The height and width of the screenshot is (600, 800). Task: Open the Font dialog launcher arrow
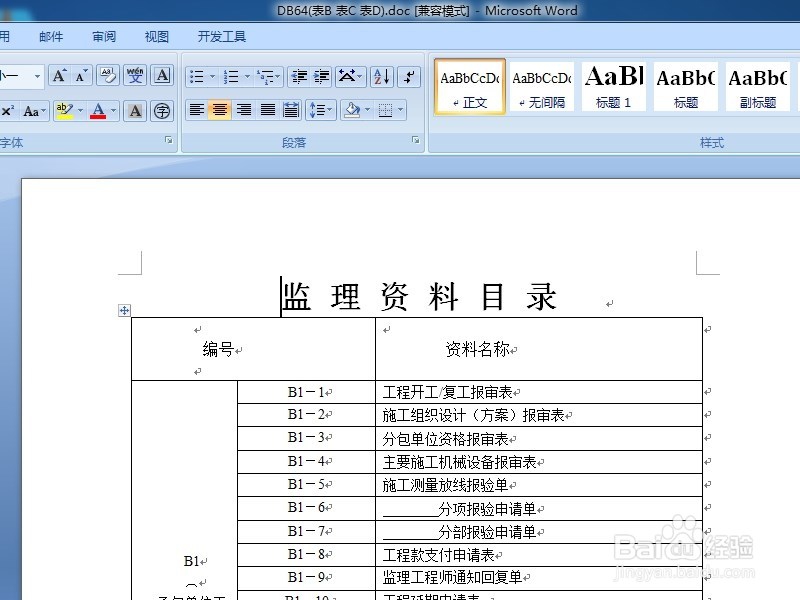[168, 142]
